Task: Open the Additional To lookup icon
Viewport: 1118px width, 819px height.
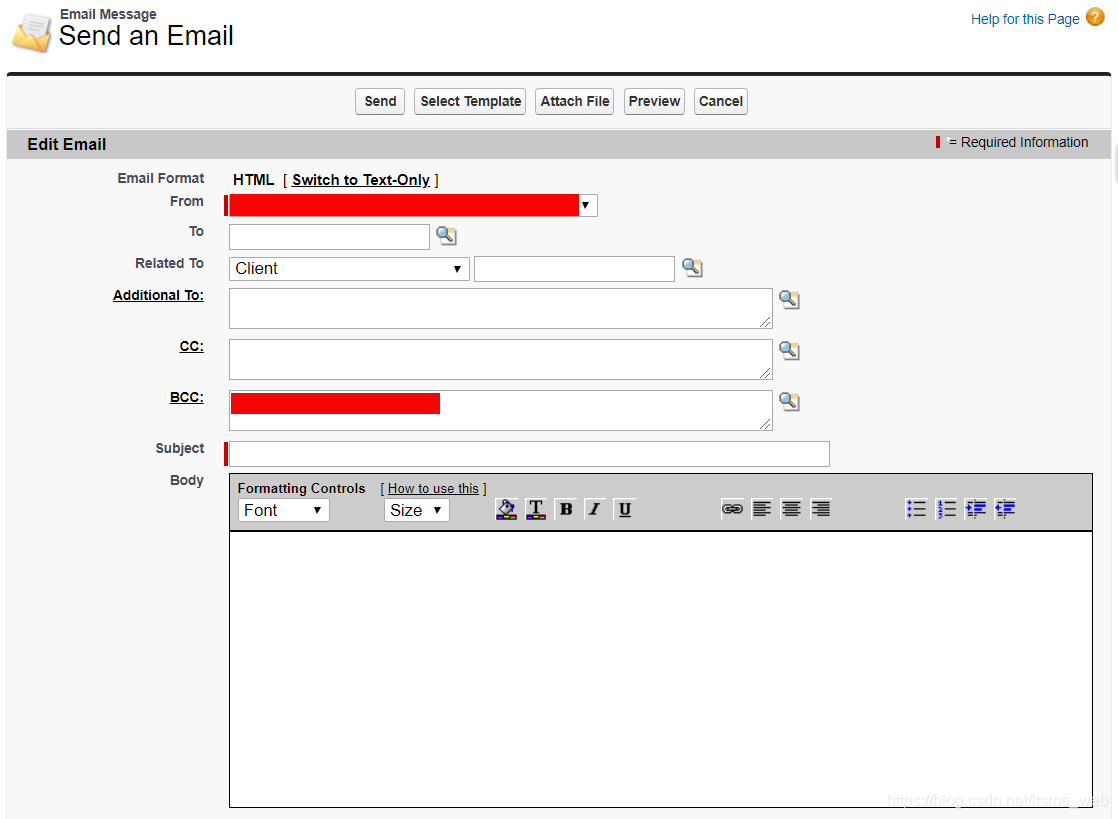Action: click(789, 299)
